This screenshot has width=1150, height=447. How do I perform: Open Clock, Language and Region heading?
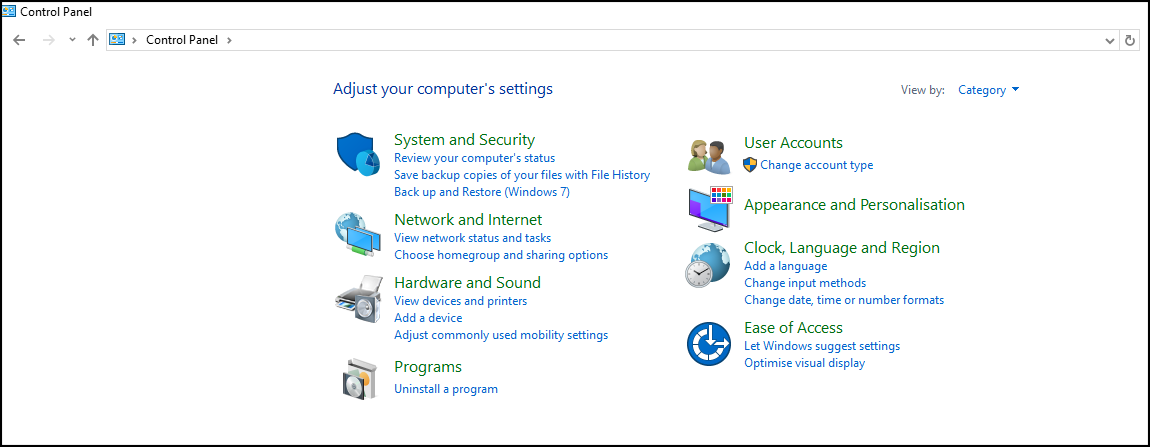click(x=842, y=248)
